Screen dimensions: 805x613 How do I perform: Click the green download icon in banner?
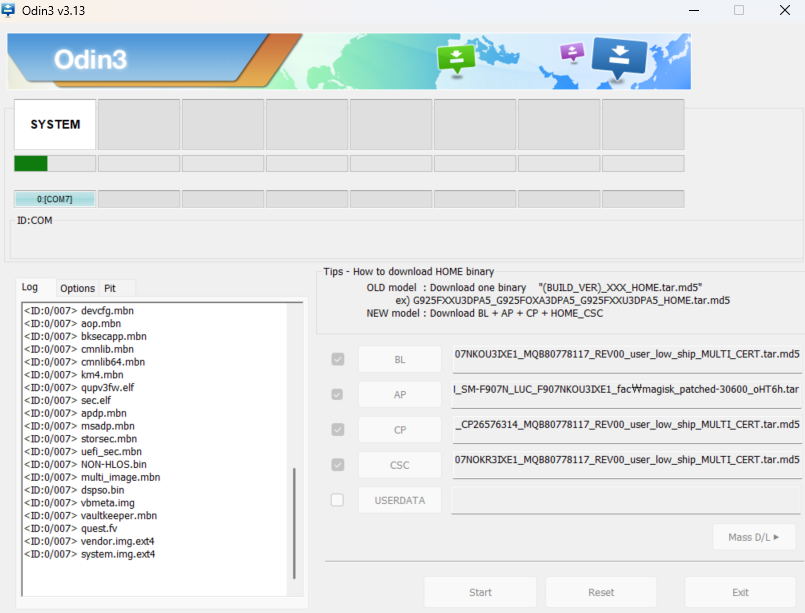click(456, 60)
